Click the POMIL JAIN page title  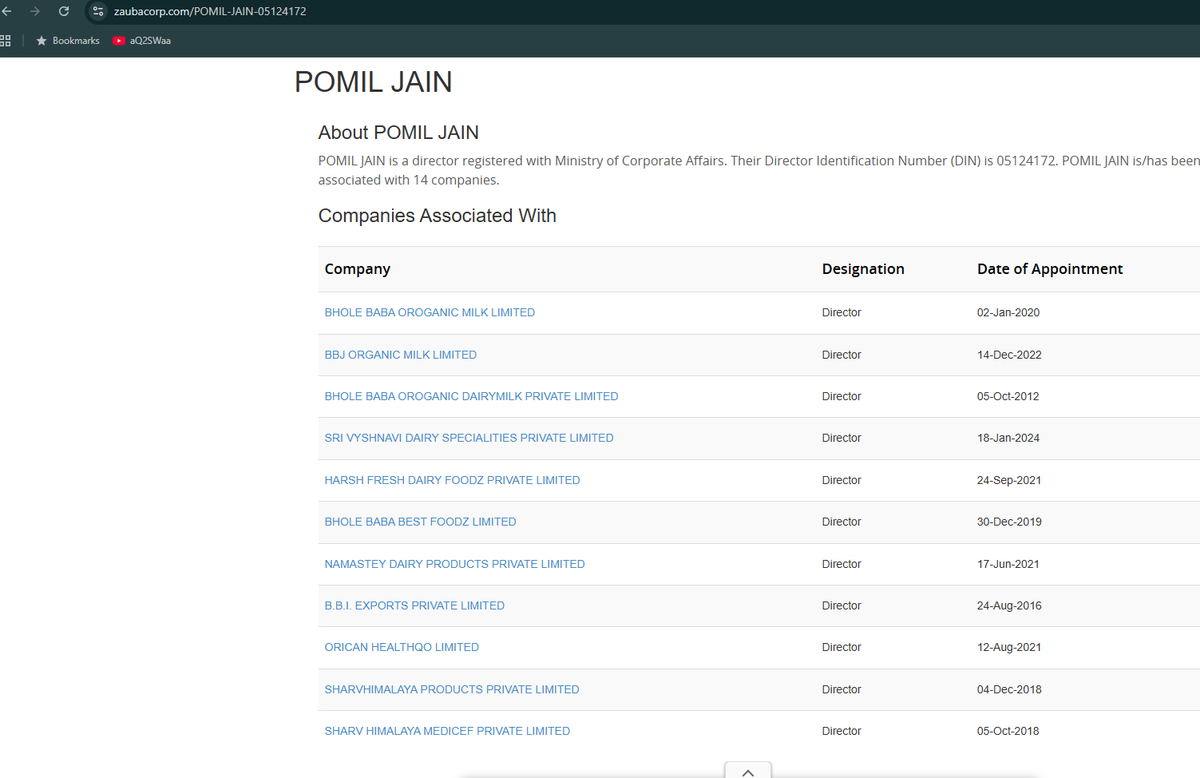coord(373,82)
